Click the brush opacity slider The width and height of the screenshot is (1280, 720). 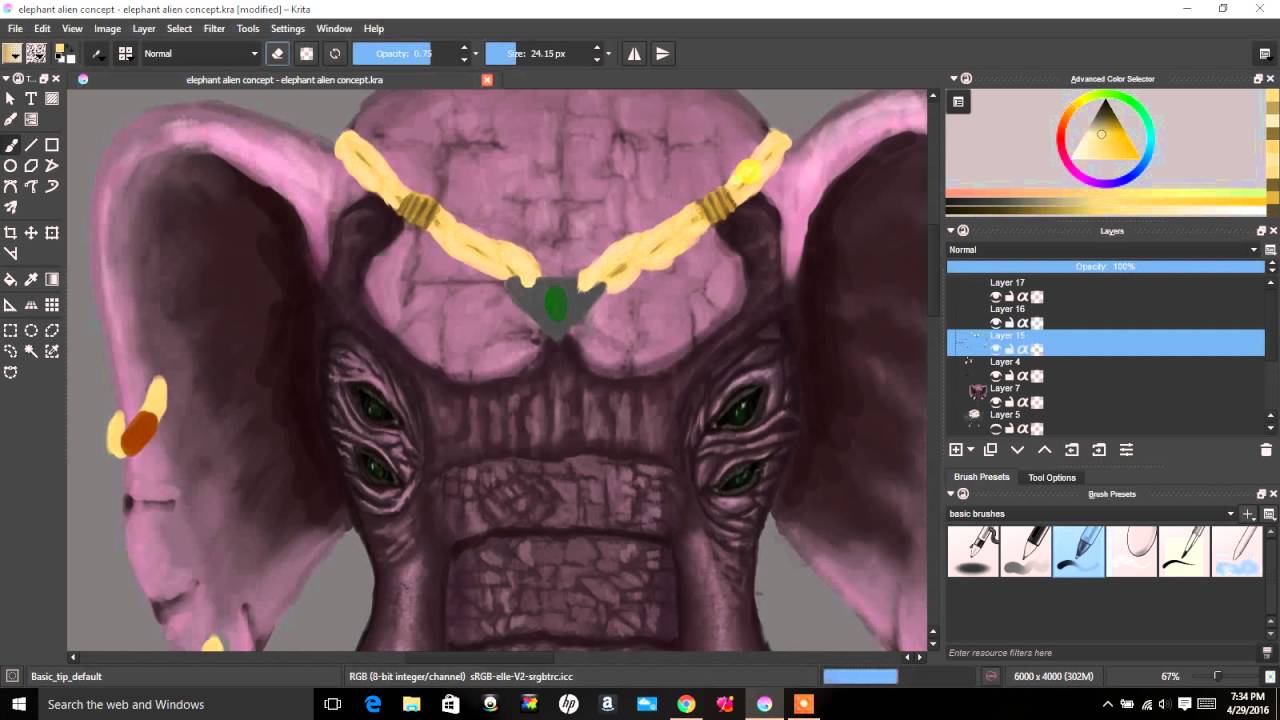point(405,54)
